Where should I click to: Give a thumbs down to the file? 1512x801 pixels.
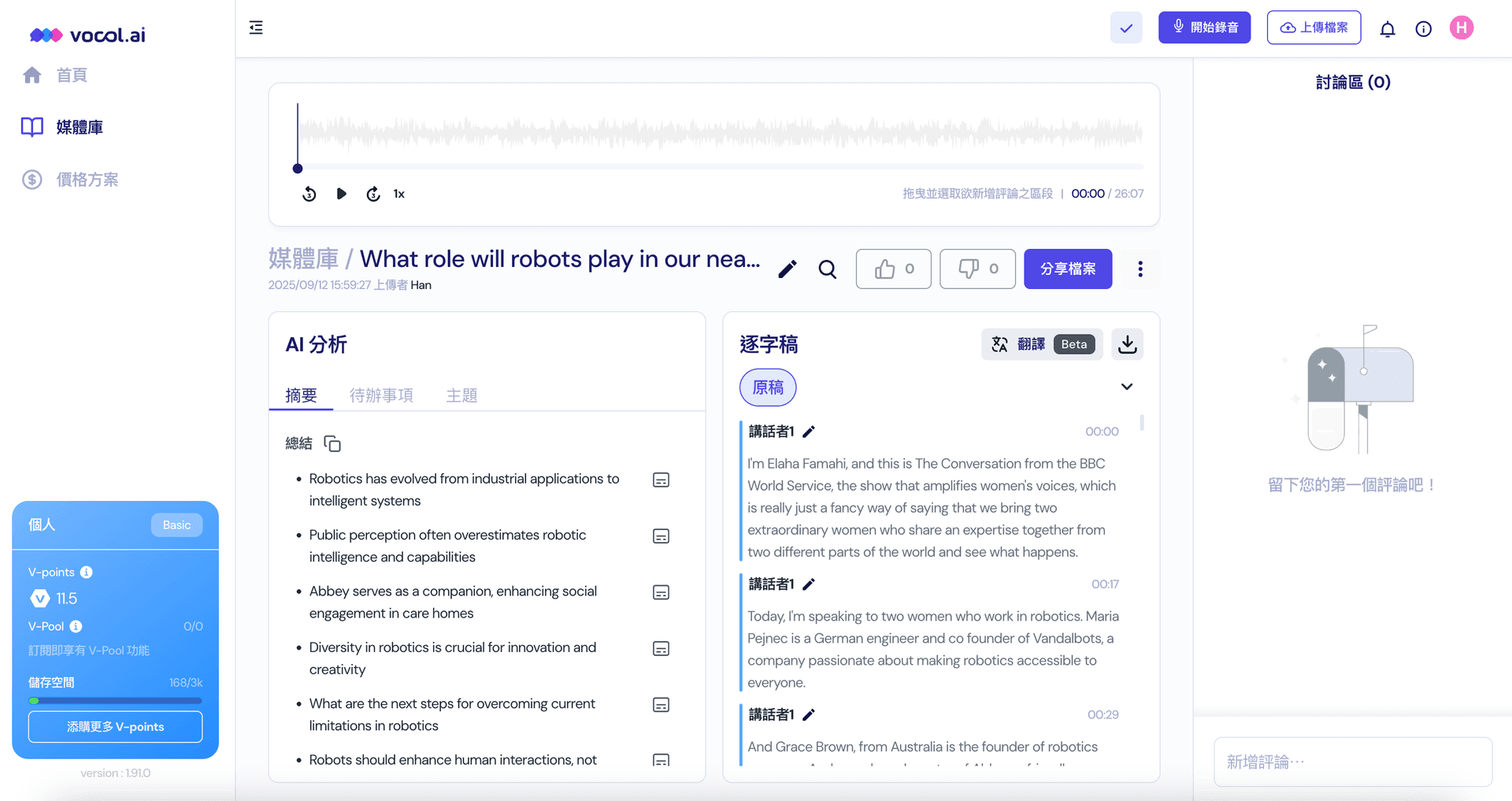[976, 269]
